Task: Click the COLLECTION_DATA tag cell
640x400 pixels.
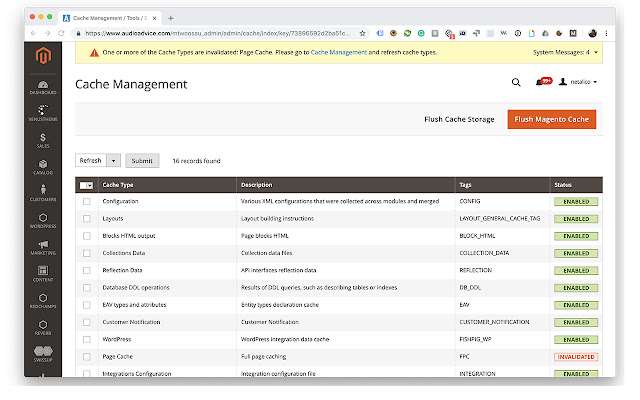Action: pyautogui.click(x=484, y=253)
